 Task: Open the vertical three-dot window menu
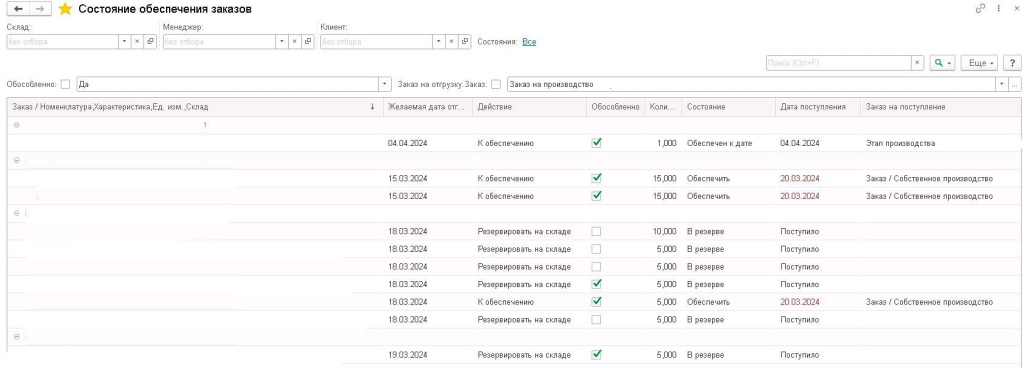999,8
